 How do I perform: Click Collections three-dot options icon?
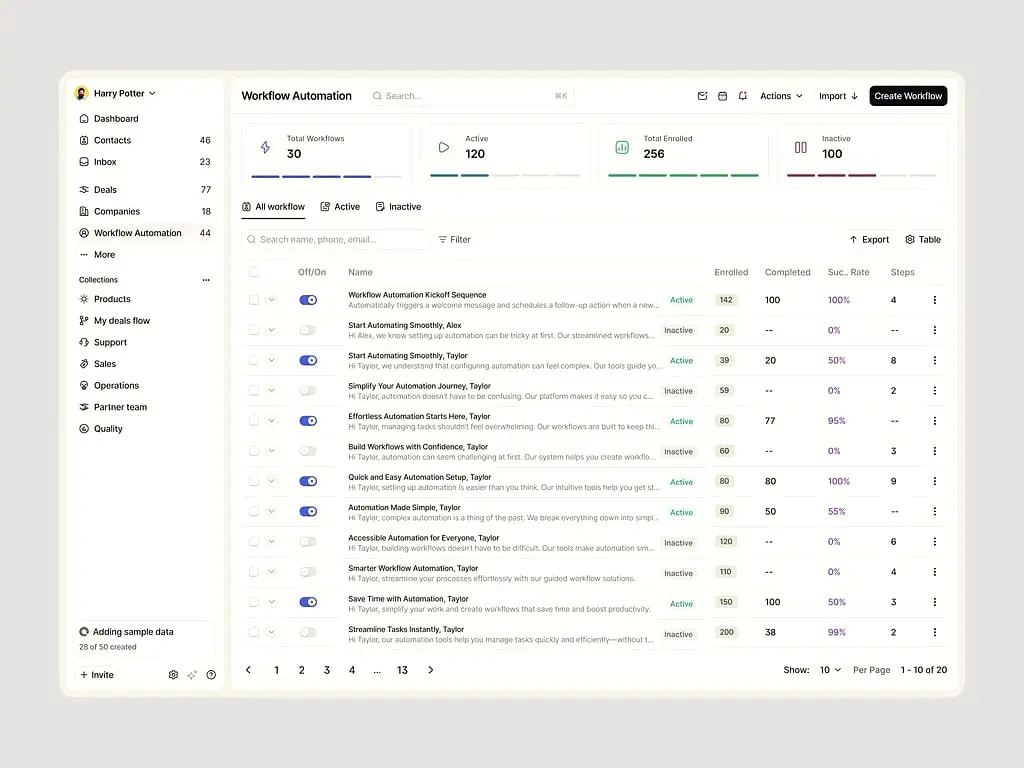coord(206,280)
